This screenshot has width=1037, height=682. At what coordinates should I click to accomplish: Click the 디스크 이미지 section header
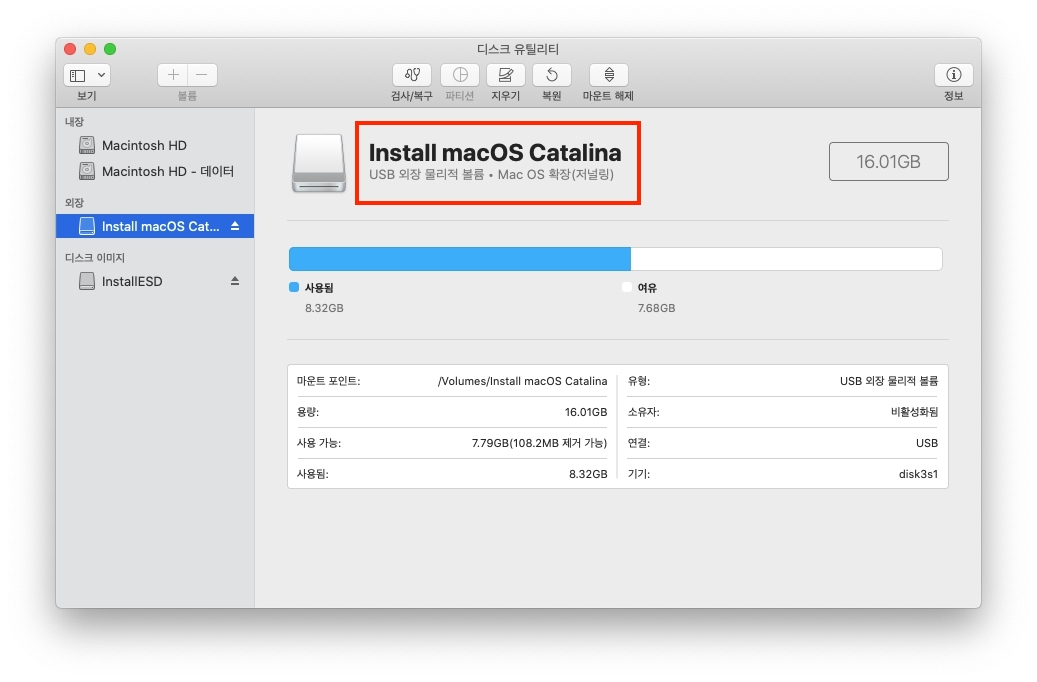click(95, 258)
